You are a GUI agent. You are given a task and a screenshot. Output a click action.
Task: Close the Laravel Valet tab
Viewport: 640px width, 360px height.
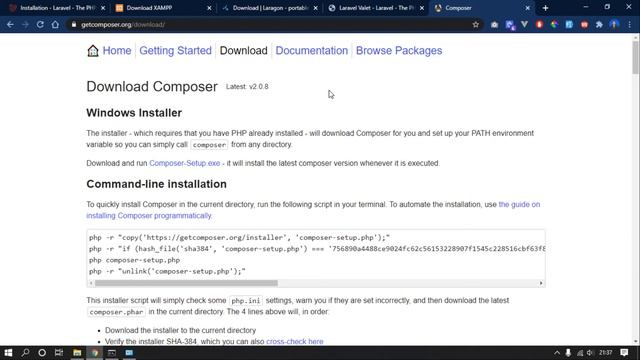pyautogui.click(x=422, y=8)
